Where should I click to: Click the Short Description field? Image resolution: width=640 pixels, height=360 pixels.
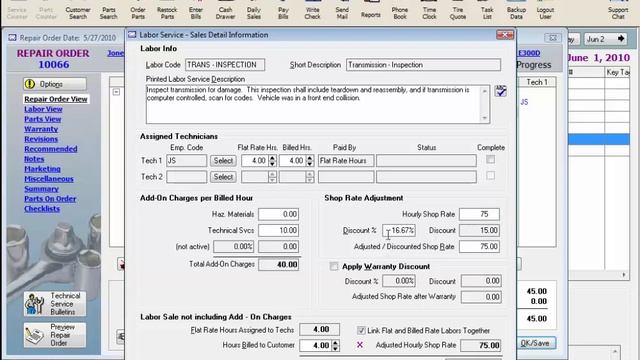[423, 64]
